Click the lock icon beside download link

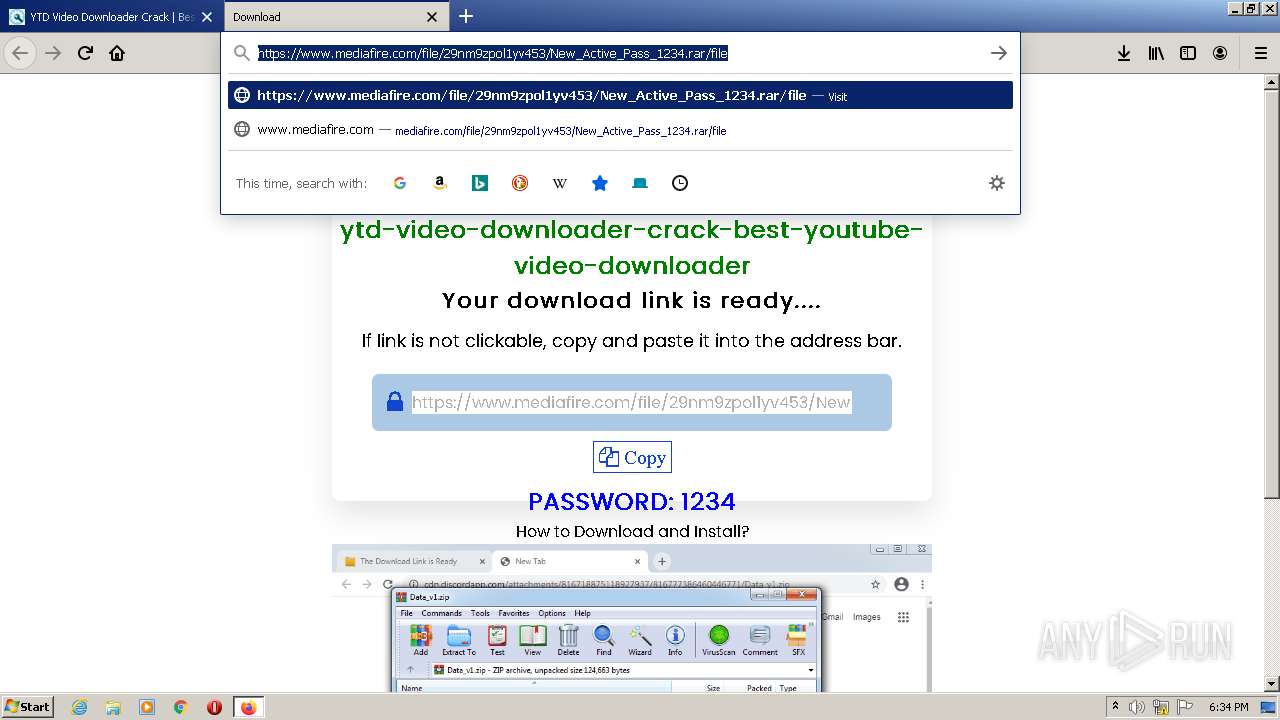395,401
